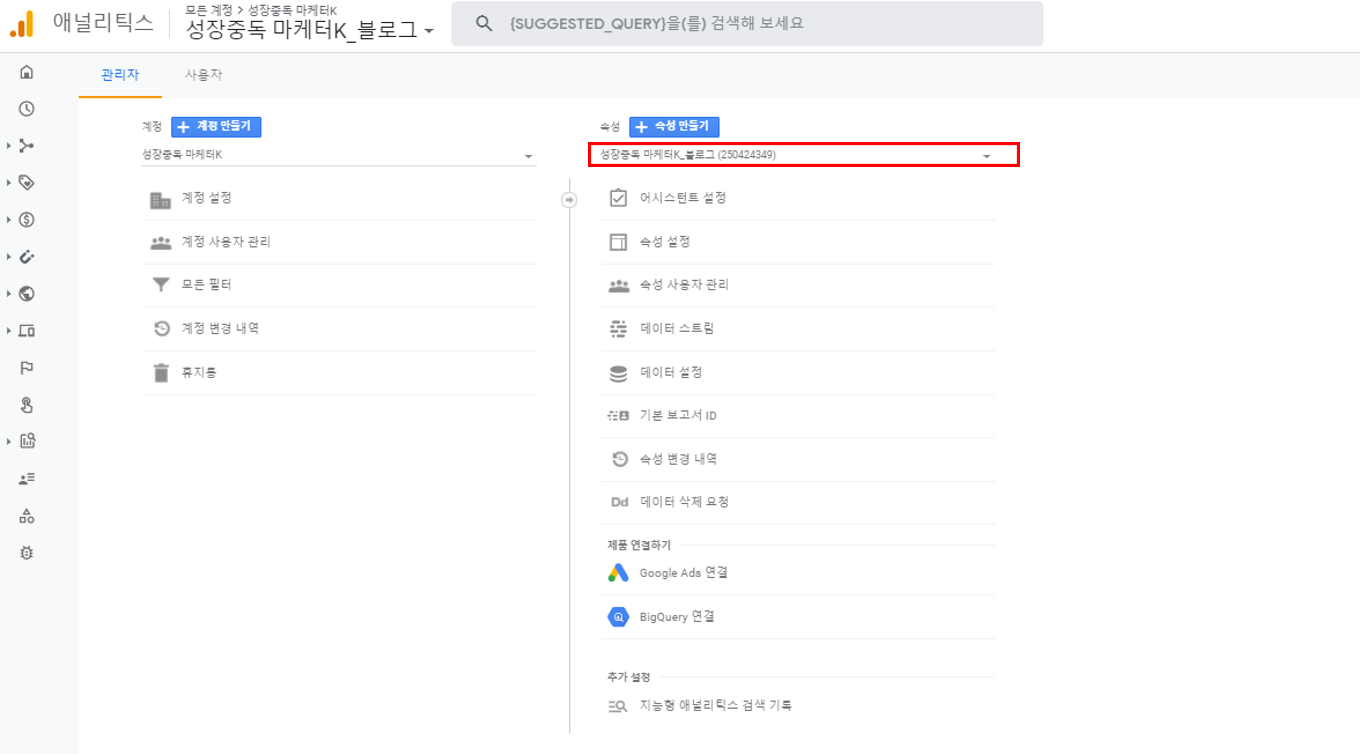Image resolution: width=1360 pixels, height=754 pixels.
Task: Expand the Acquisition section arrow in sidebar
Action: point(9,146)
